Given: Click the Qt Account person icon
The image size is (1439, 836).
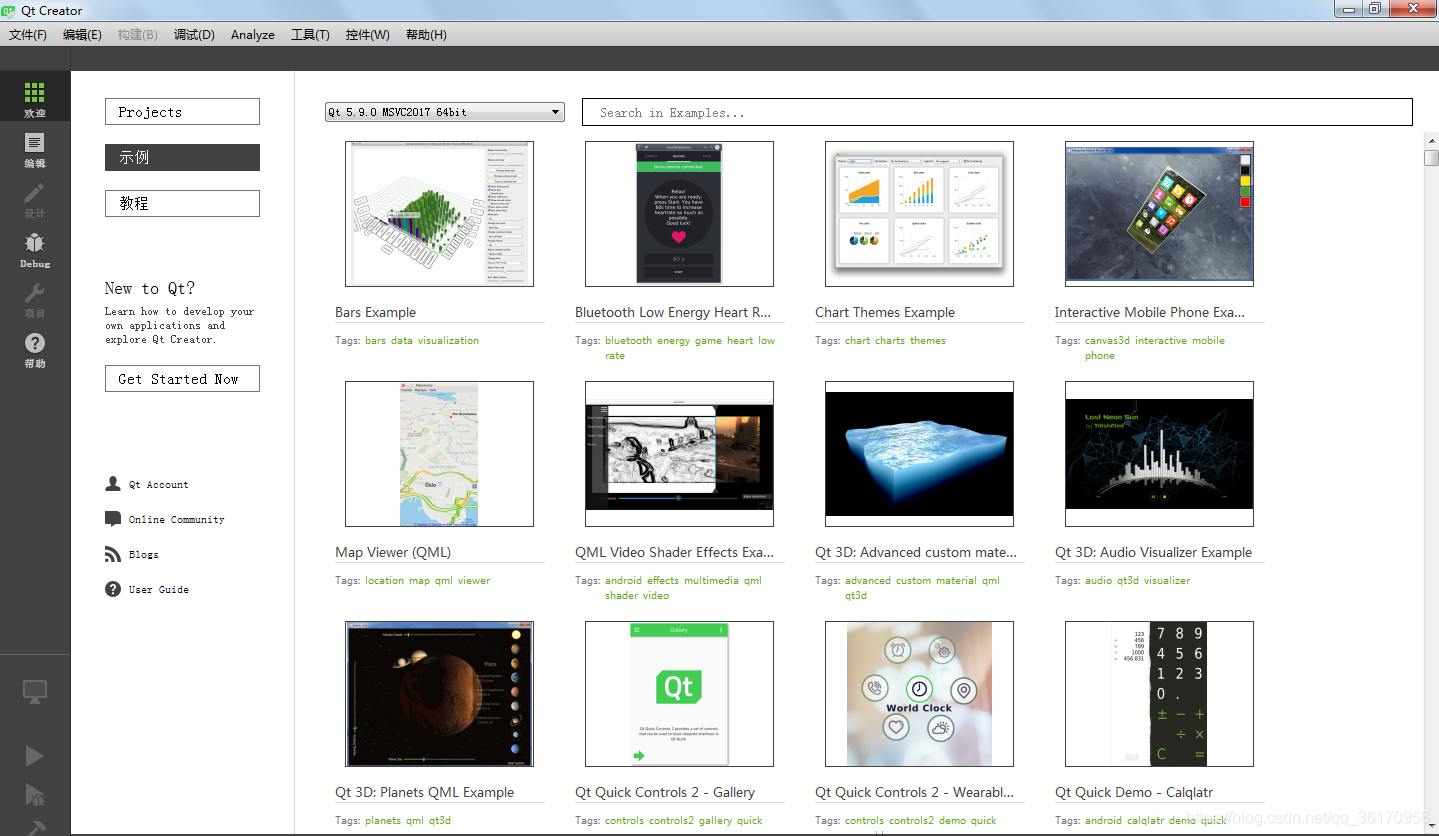Looking at the screenshot, I should point(113,484).
